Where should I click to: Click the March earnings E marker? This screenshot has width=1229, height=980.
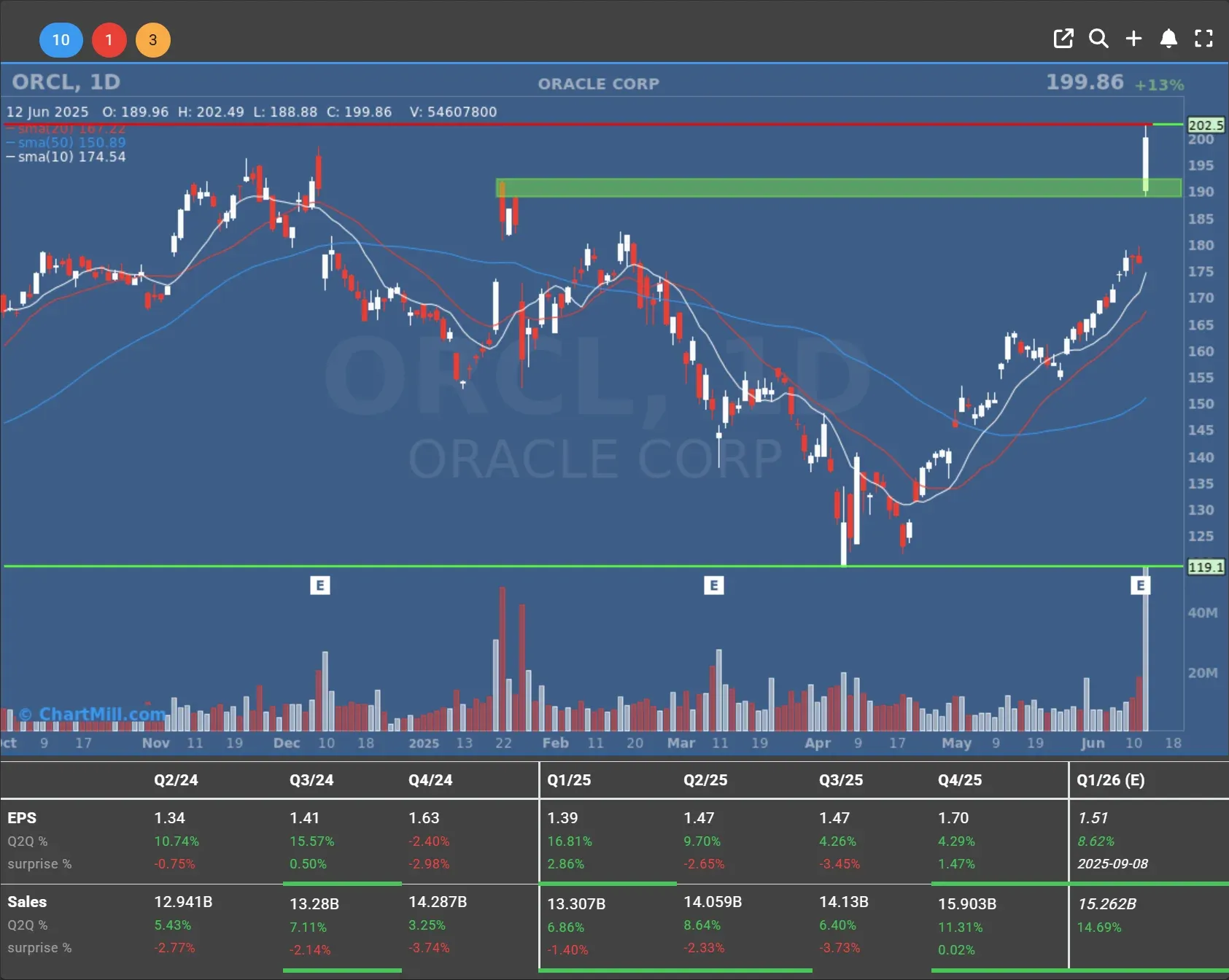713,586
